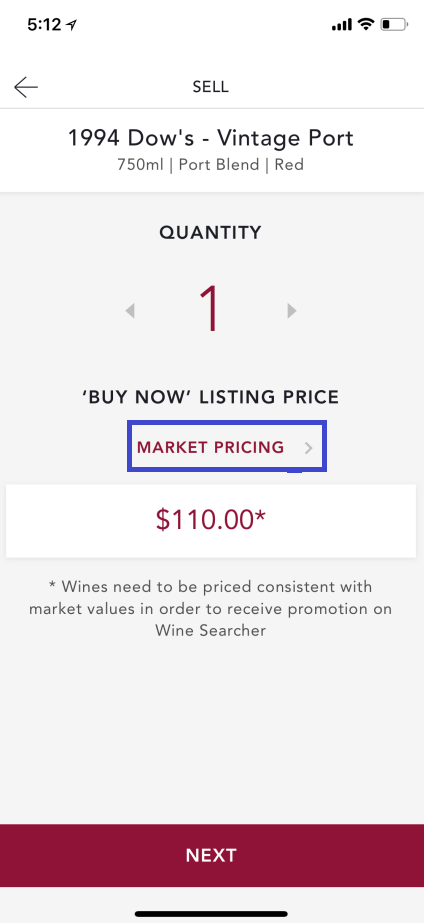Decrease quantity with left arrow
The image size is (424, 923).
130,310
